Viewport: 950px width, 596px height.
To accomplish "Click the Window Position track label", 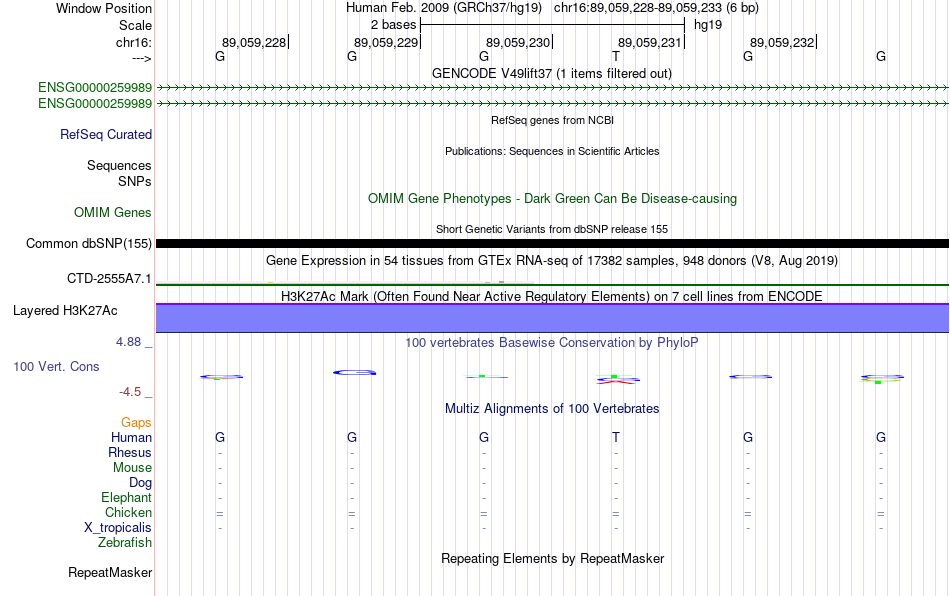I will point(104,8).
